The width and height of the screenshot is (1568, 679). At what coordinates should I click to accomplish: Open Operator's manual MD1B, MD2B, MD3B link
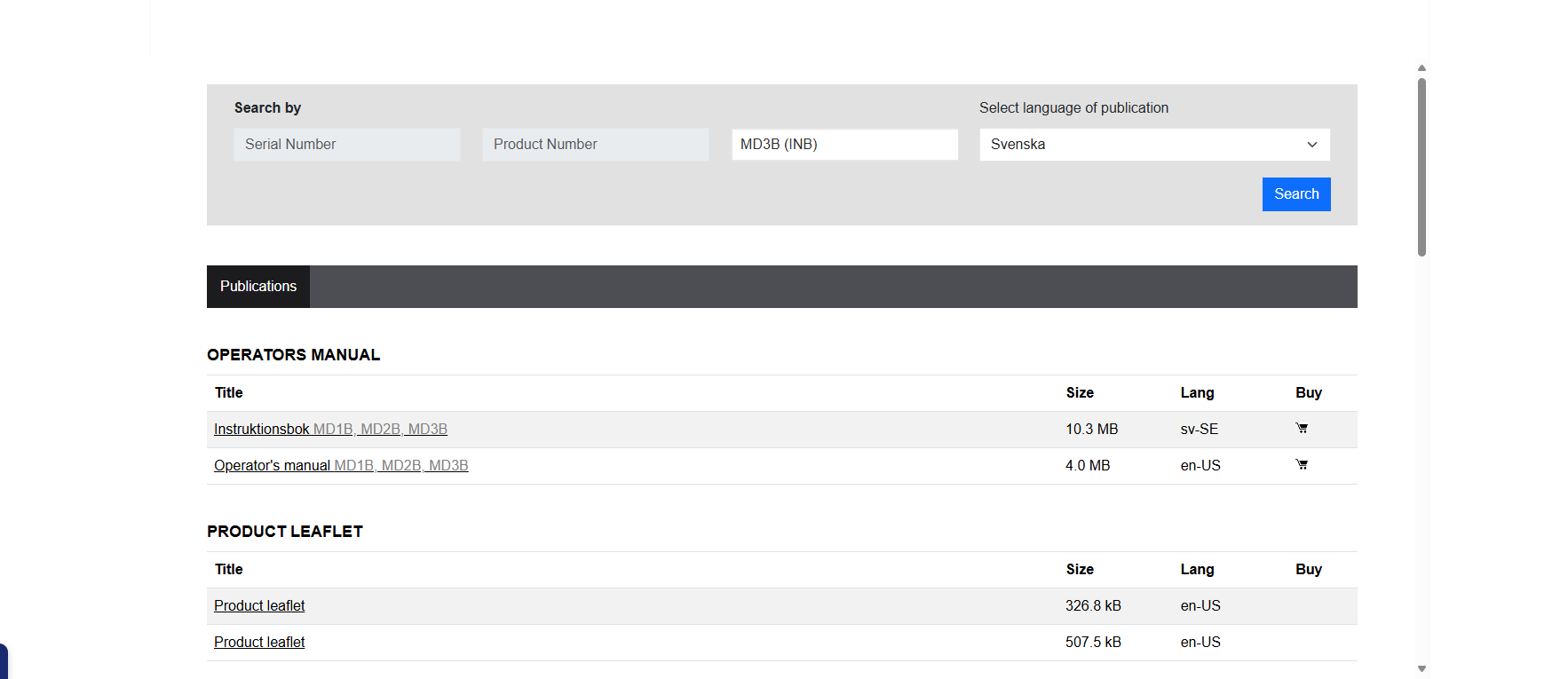(341, 466)
